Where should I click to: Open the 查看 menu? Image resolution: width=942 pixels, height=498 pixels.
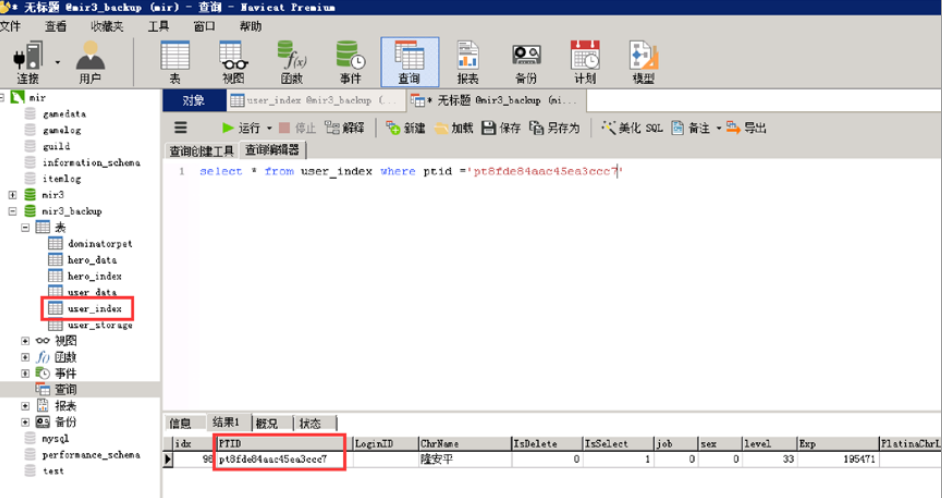[55, 26]
